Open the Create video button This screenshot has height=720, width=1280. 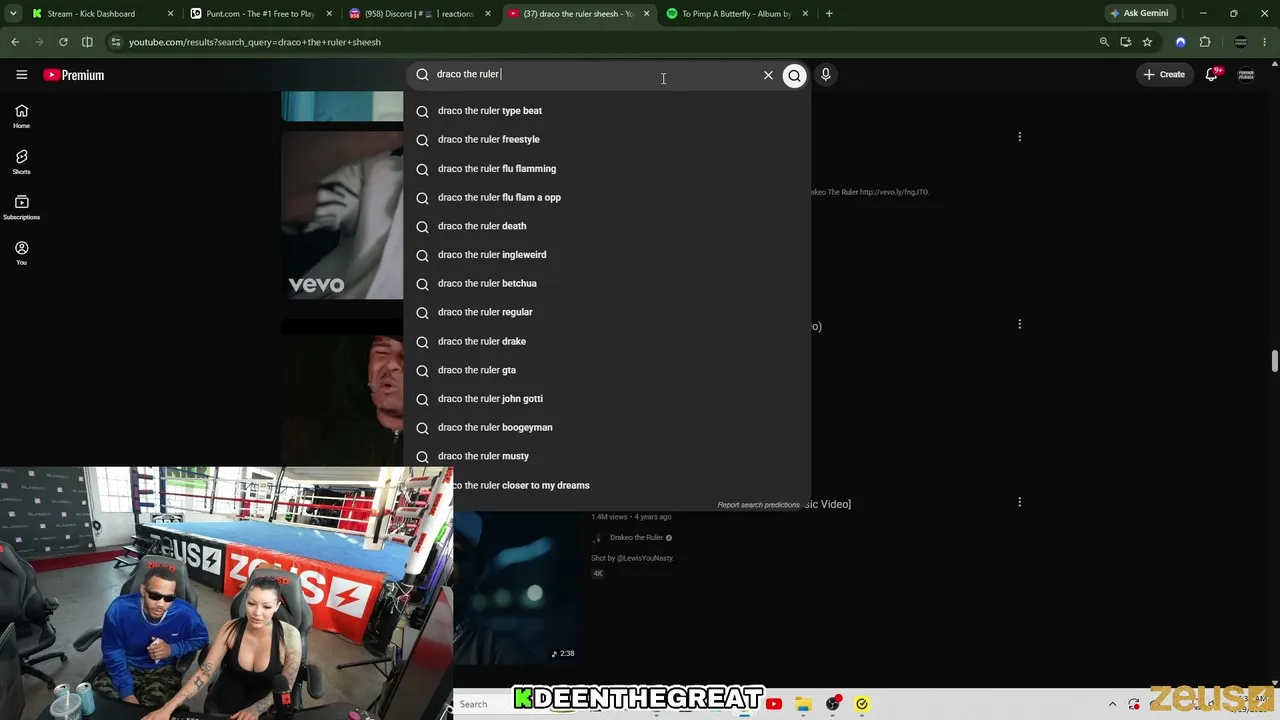click(x=1164, y=75)
